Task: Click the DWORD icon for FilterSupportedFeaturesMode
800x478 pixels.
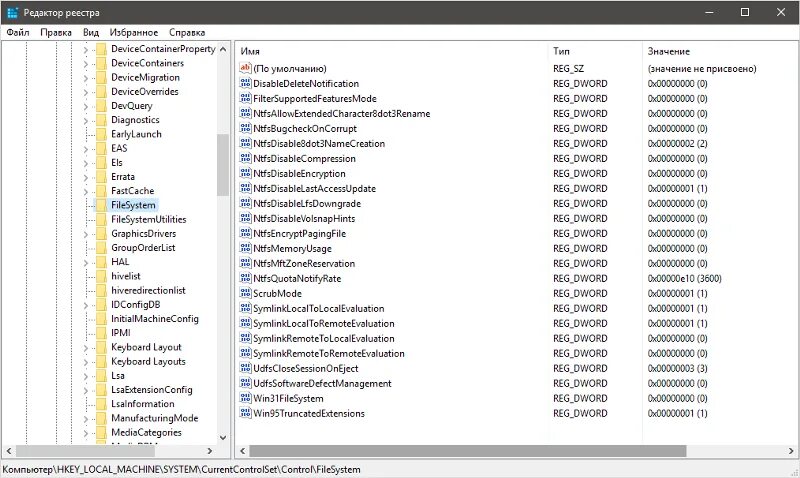Action: pos(245,98)
